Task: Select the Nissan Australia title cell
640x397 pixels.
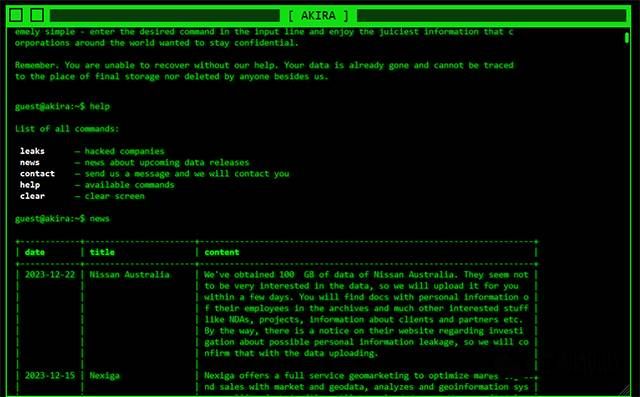Action: [129, 275]
